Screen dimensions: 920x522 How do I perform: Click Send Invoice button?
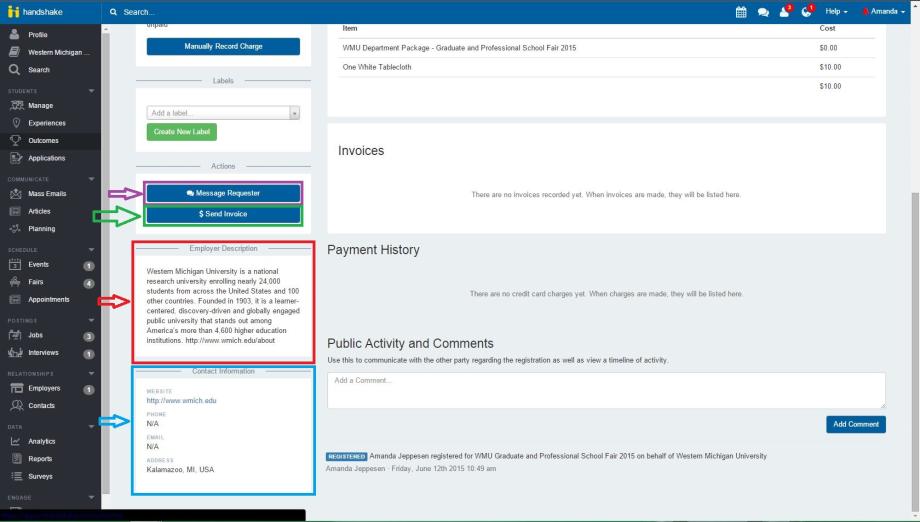coord(223,214)
